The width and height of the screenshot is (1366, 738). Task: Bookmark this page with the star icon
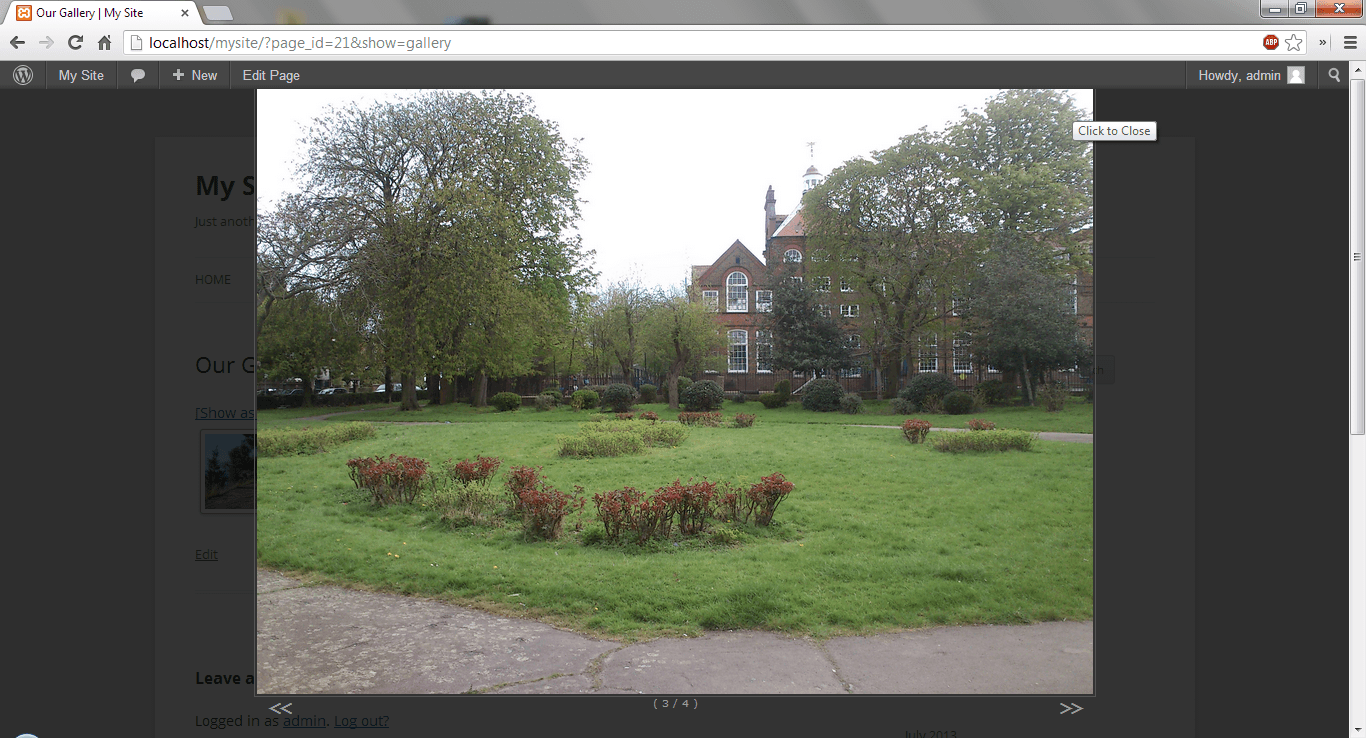tap(1294, 43)
